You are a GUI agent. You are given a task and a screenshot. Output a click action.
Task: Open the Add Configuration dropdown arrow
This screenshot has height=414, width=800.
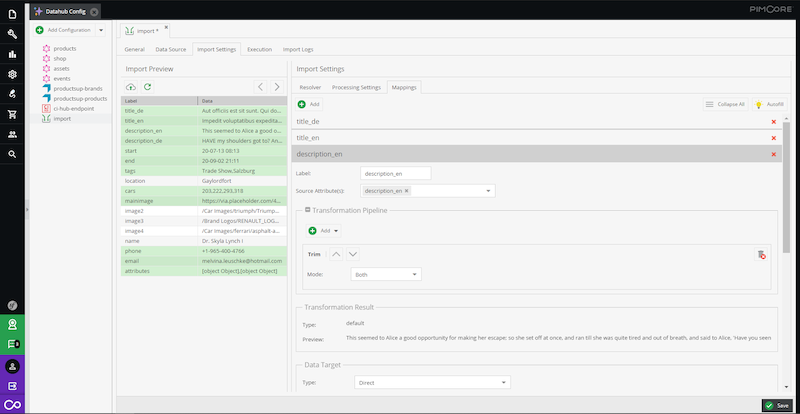(x=101, y=30)
